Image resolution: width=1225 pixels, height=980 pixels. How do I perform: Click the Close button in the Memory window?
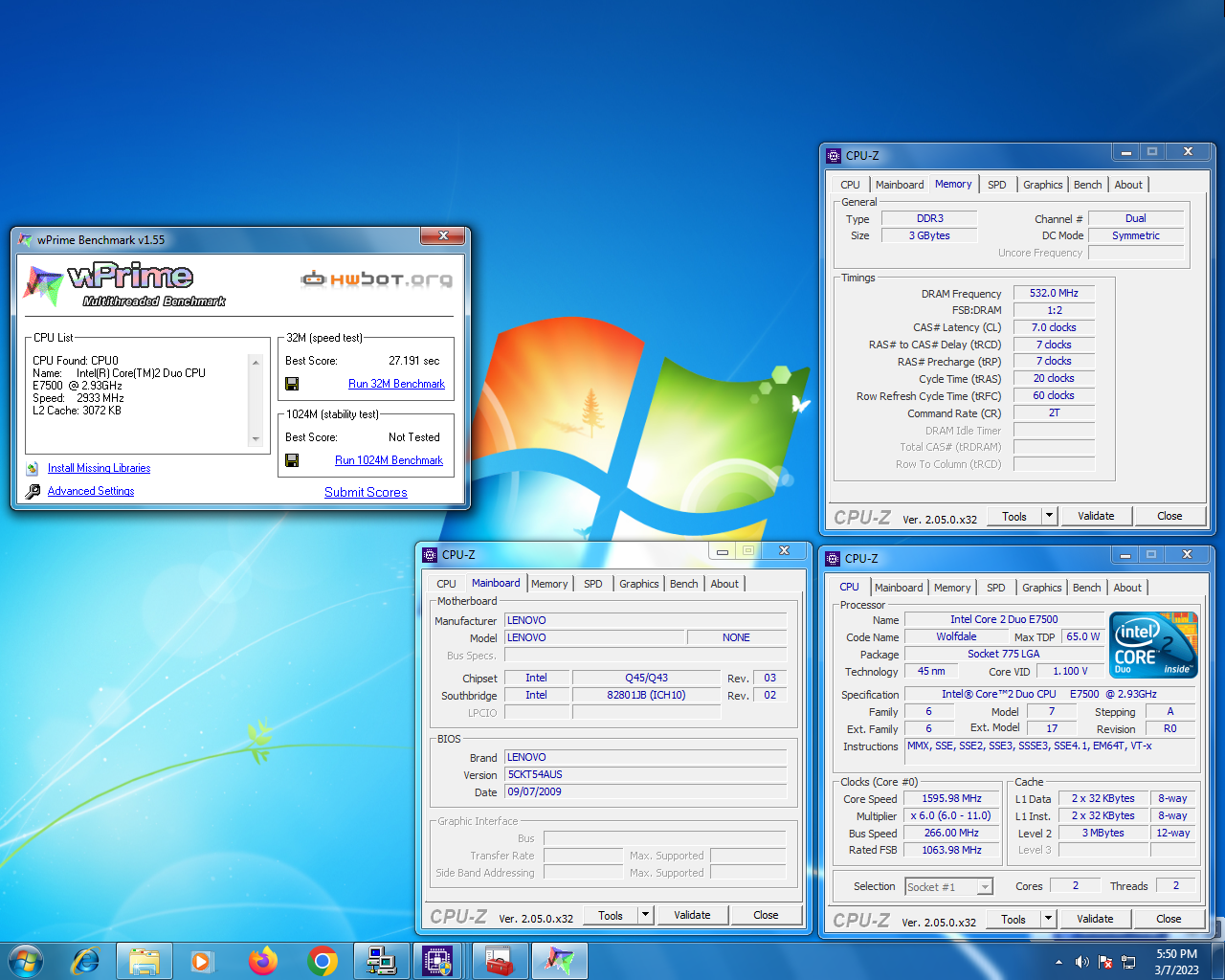coord(1169,516)
